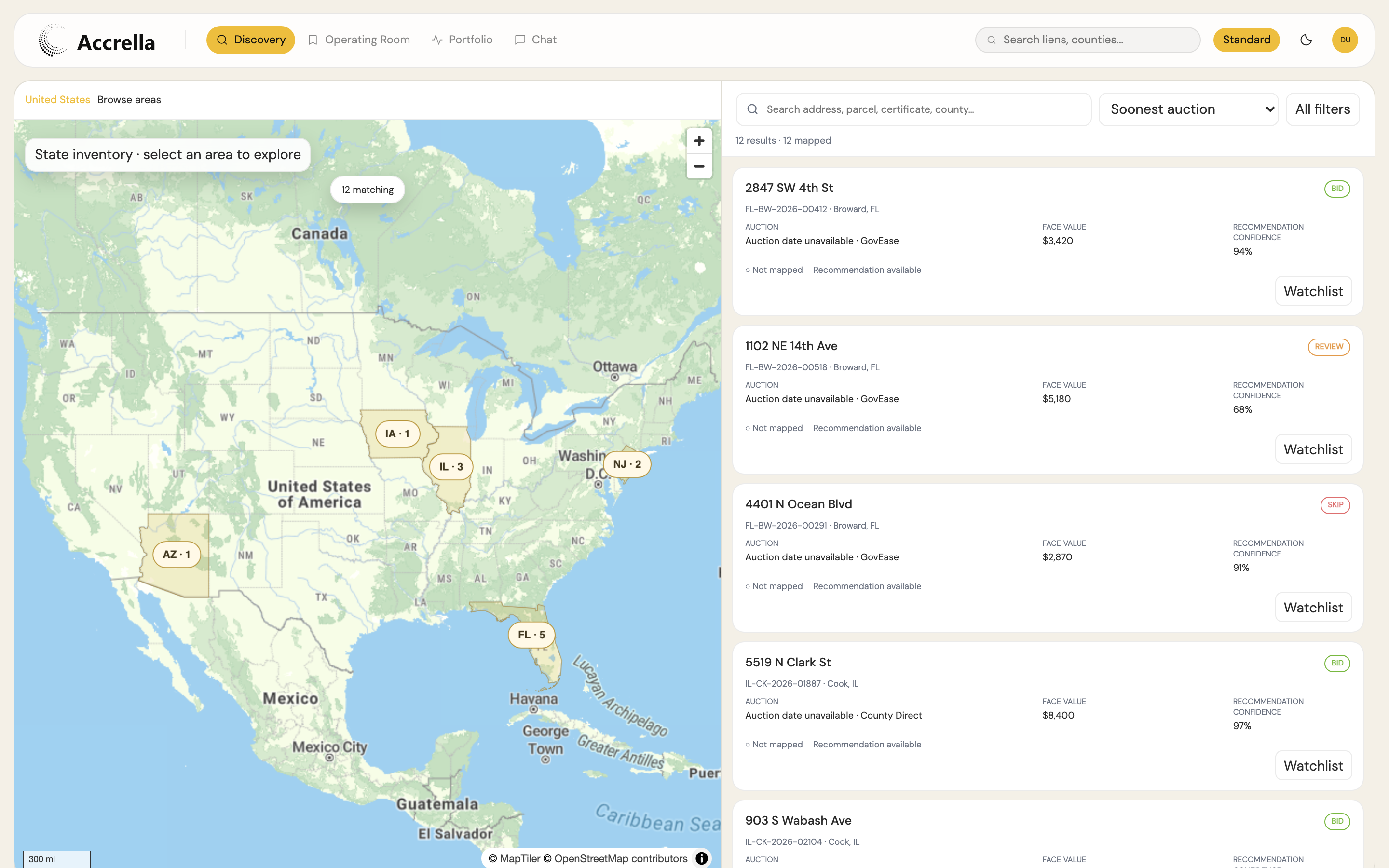The image size is (1389, 868).
Task: Click the Standard plan button
Action: [x=1246, y=40]
